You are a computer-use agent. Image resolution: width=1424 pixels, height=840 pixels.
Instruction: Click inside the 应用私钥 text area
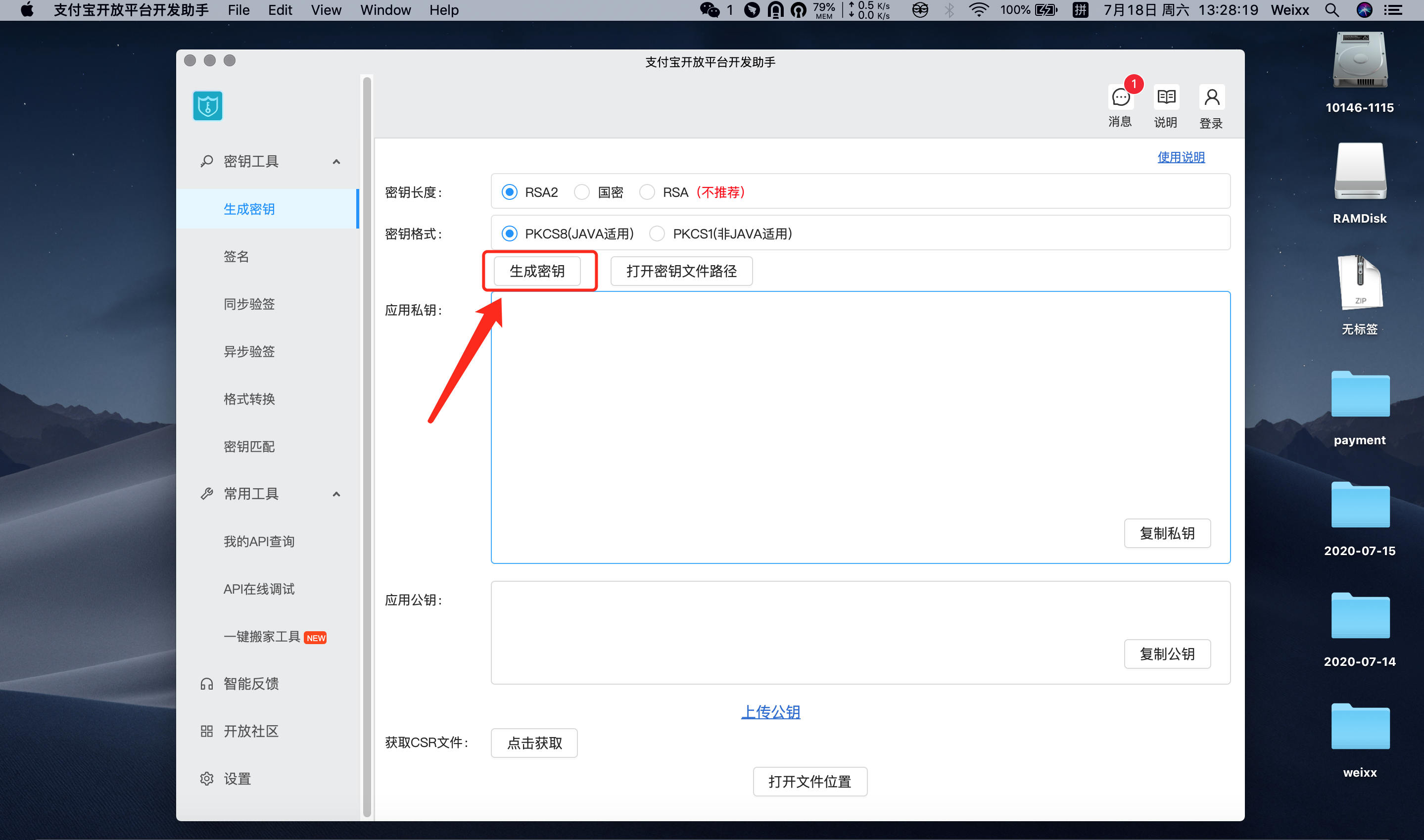pyautogui.click(x=860, y=427)
